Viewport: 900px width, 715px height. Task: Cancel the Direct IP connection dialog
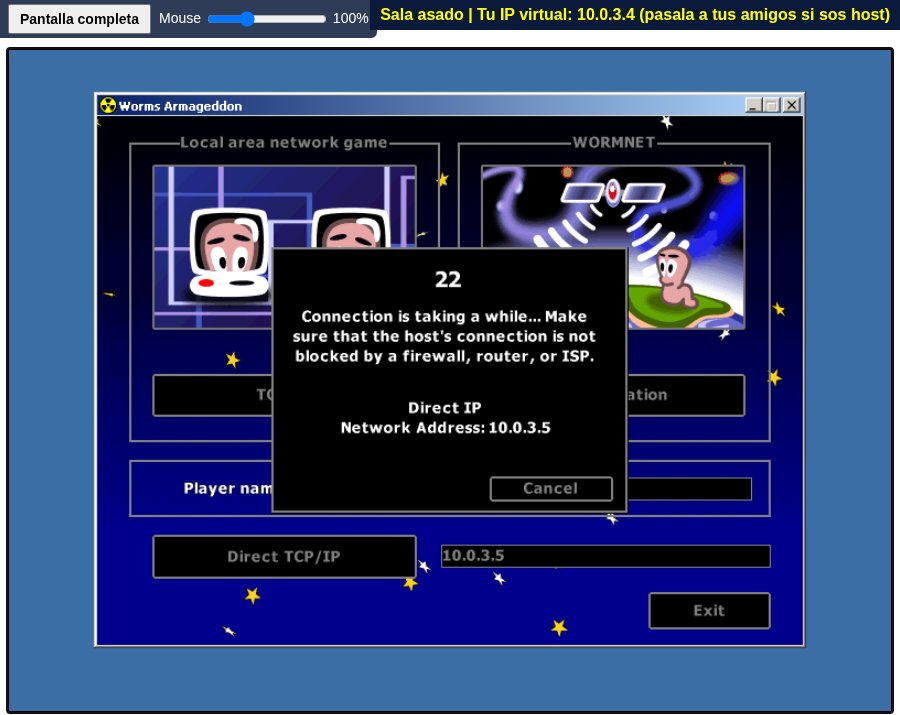tap(551, 488)
